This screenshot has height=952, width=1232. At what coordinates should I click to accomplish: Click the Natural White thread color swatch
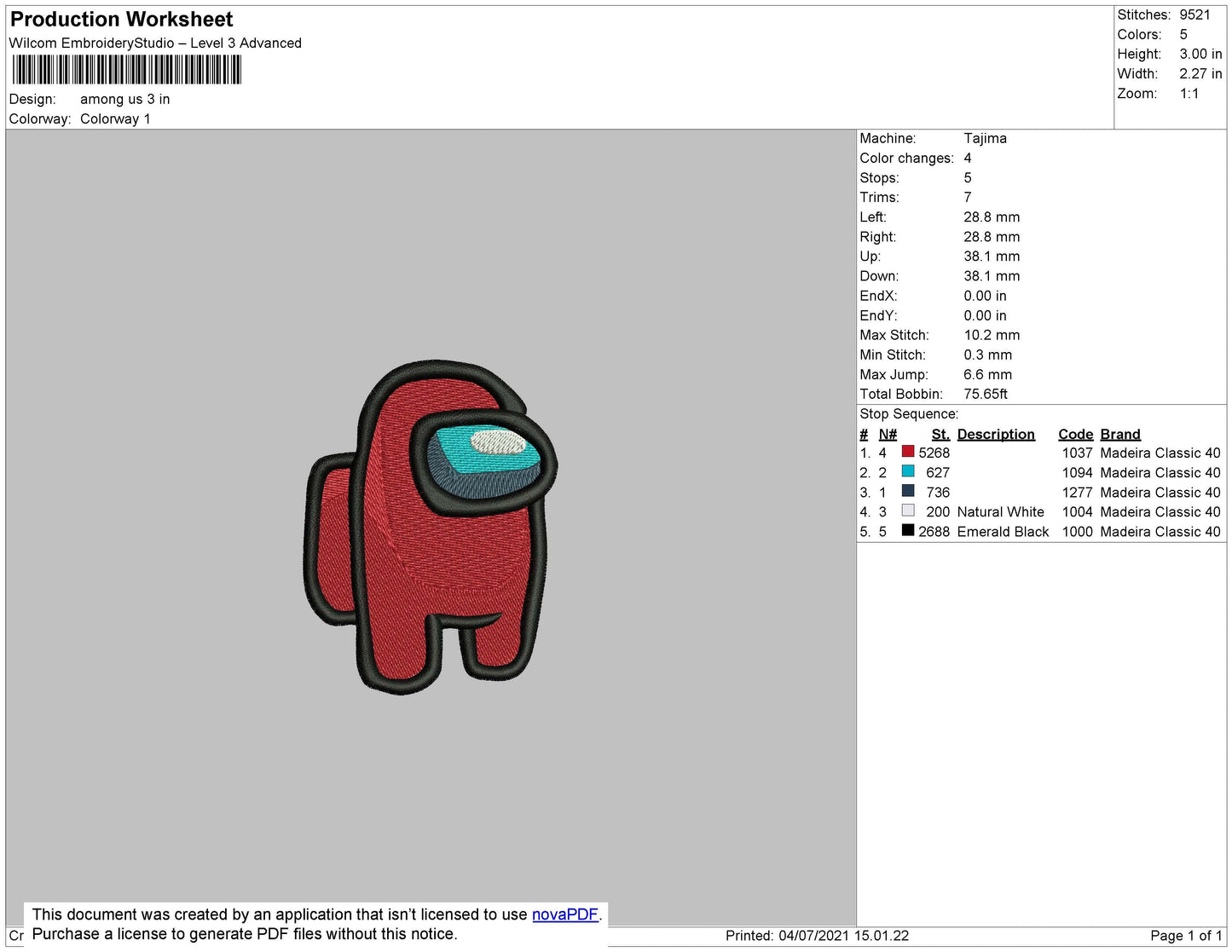908,511
